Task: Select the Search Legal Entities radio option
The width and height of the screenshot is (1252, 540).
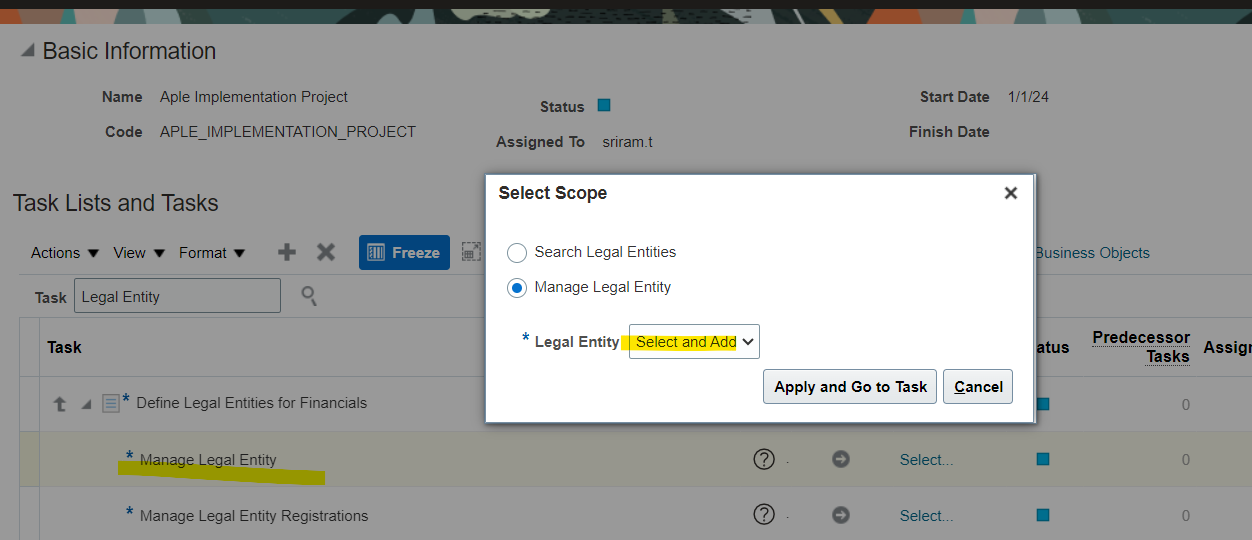Action: click(x=517, y=252)
